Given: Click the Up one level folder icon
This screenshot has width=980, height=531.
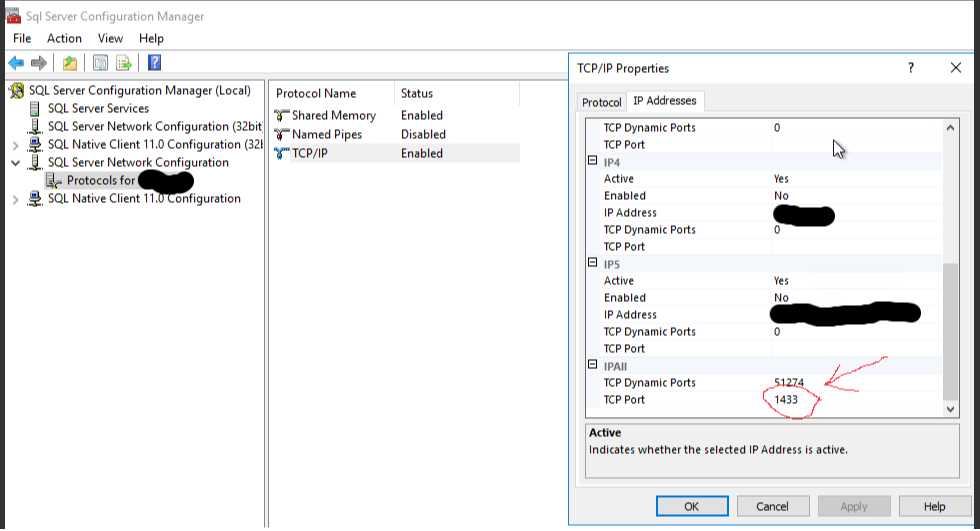Looking at the screenshot, I should point(70,62).
